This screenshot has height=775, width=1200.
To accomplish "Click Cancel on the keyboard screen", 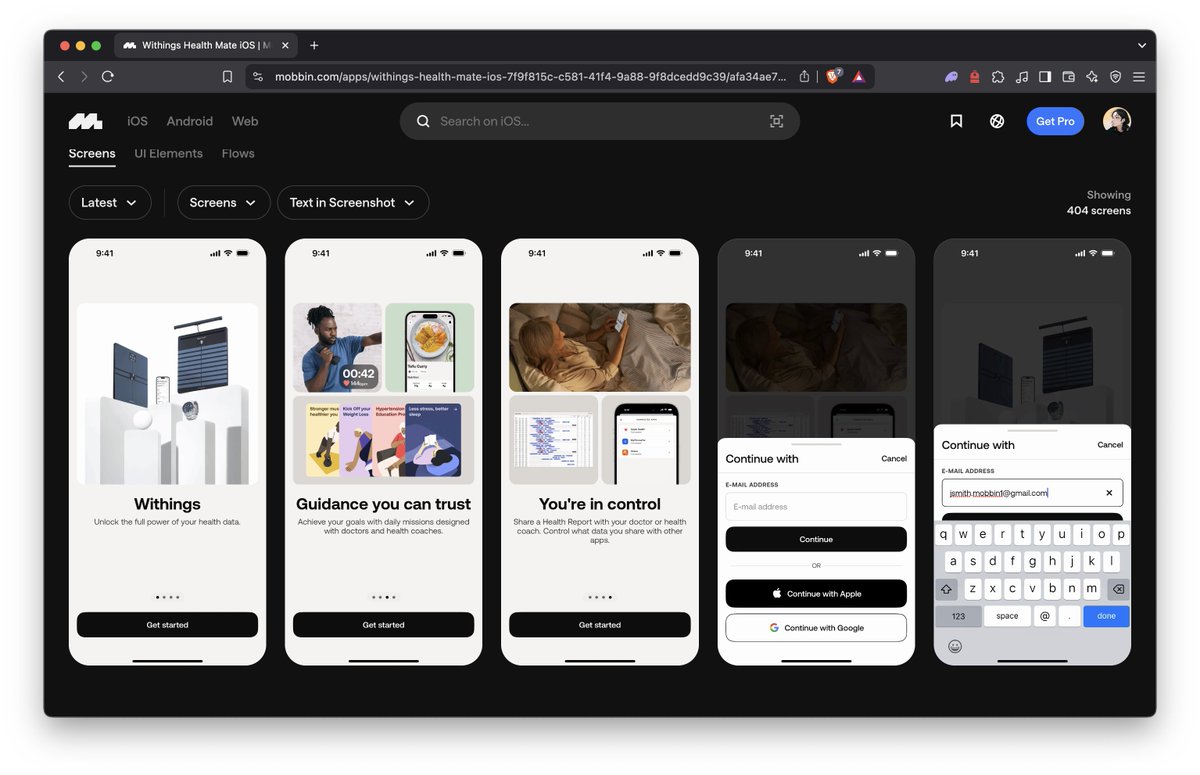I will pyautogui.click(x=1110, y=445).
